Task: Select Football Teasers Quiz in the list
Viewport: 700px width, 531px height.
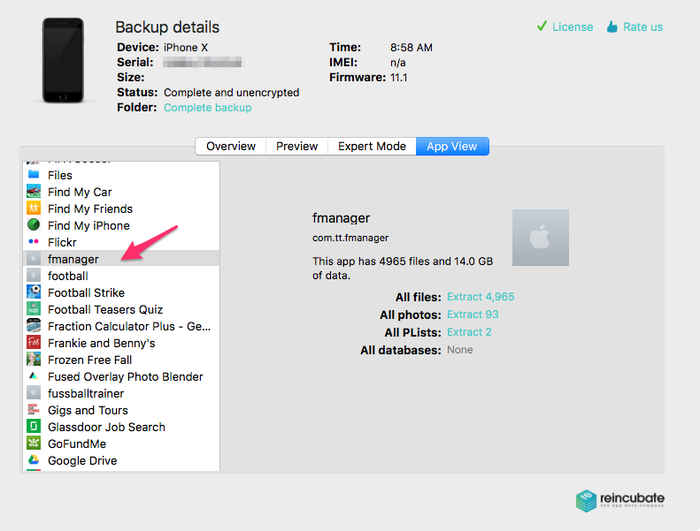Action: (121, 309)
